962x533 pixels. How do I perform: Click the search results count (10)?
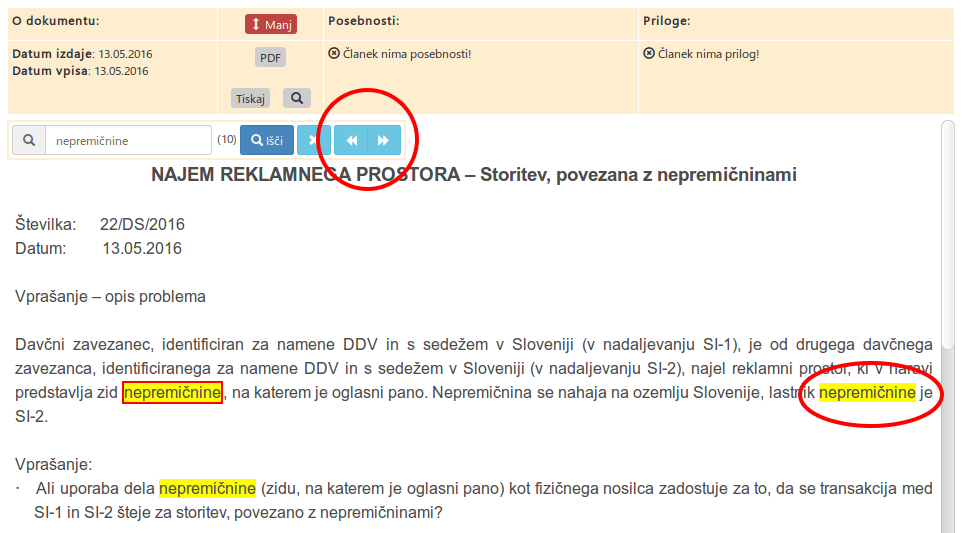[226, 140]
